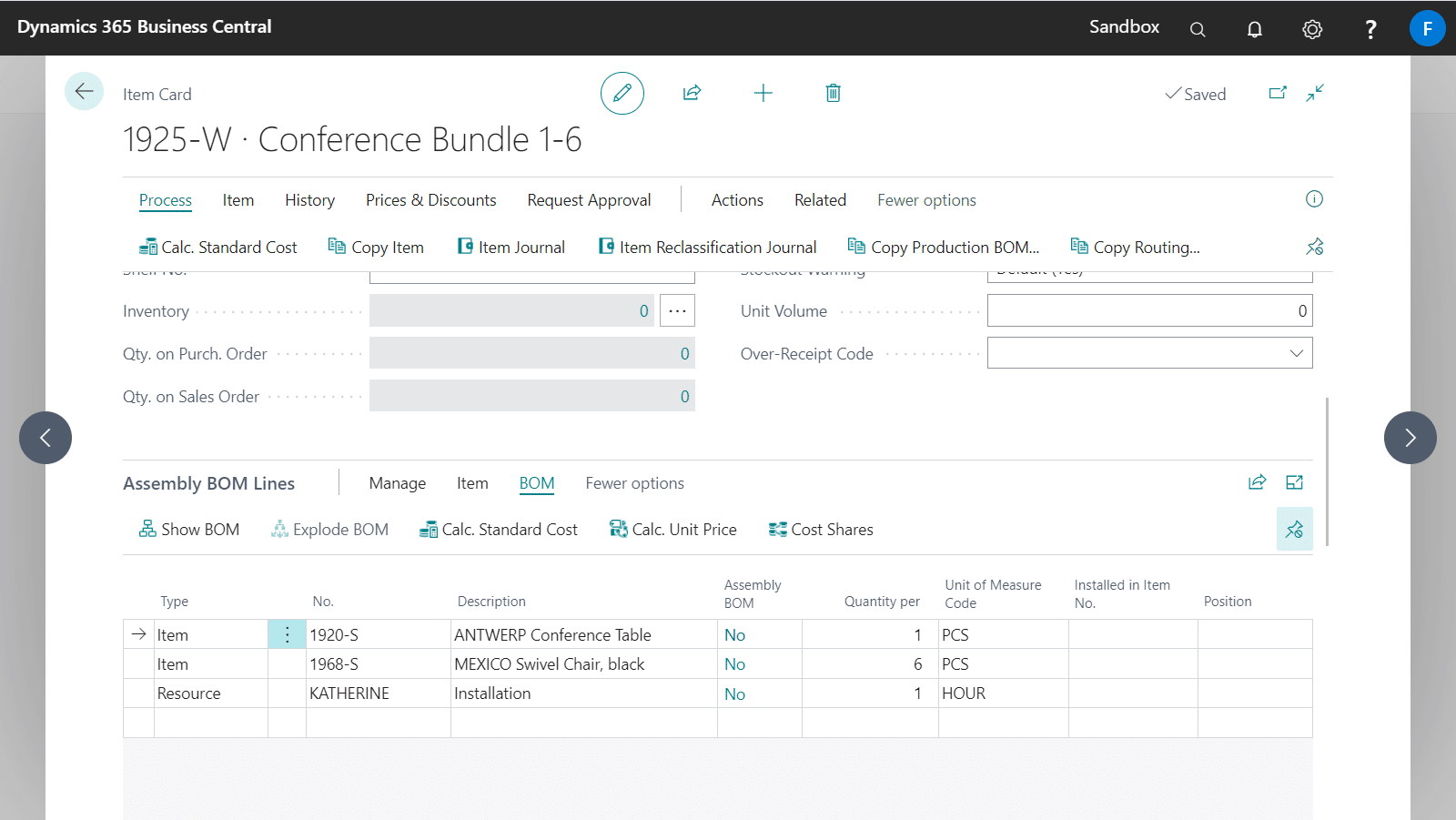Select the Process menu tab
This screenshot has height=820, width=1456.
tap(166, 200)
